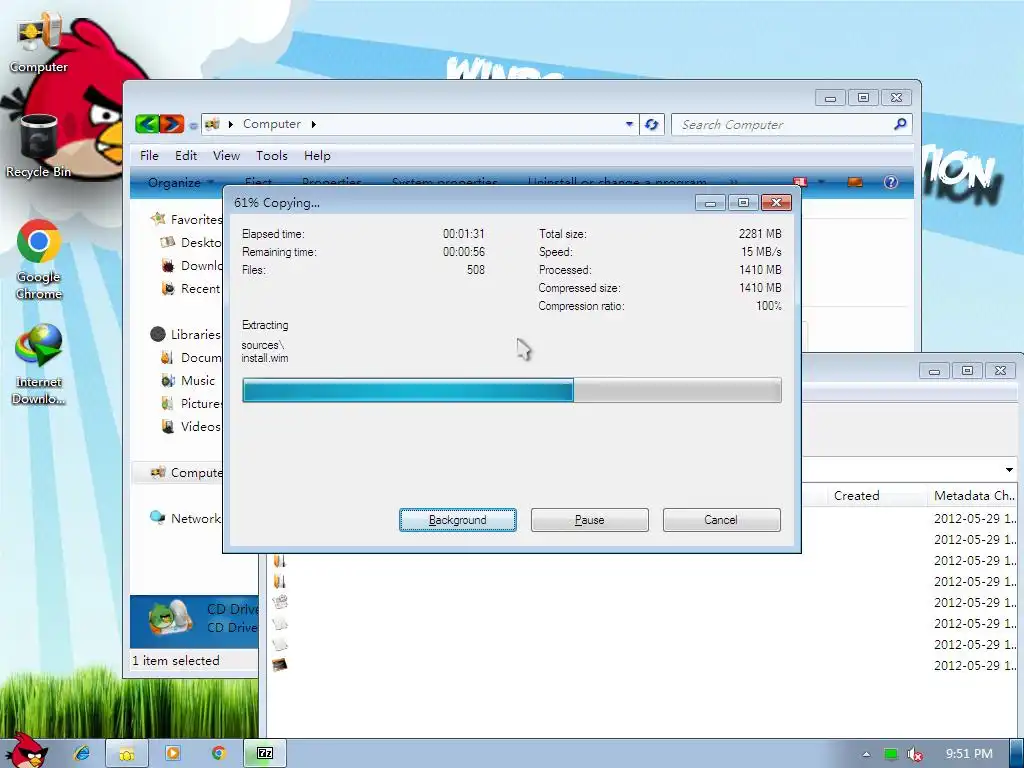Click Show desktop strip on taskbar
1024x768 pixels.
pos(1017,754)
